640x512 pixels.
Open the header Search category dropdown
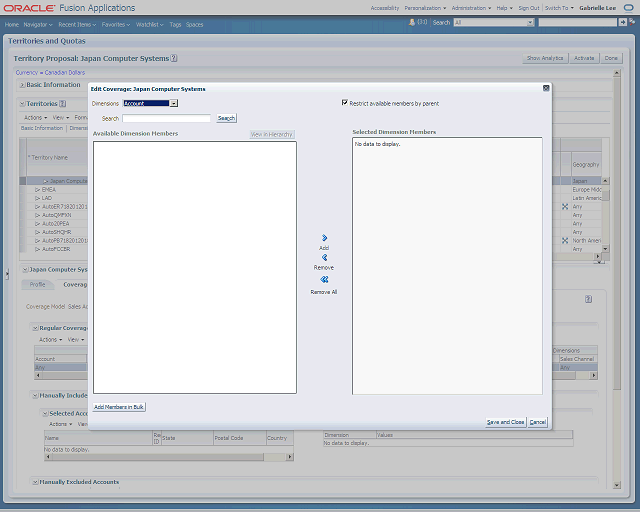tap(530, 22)
